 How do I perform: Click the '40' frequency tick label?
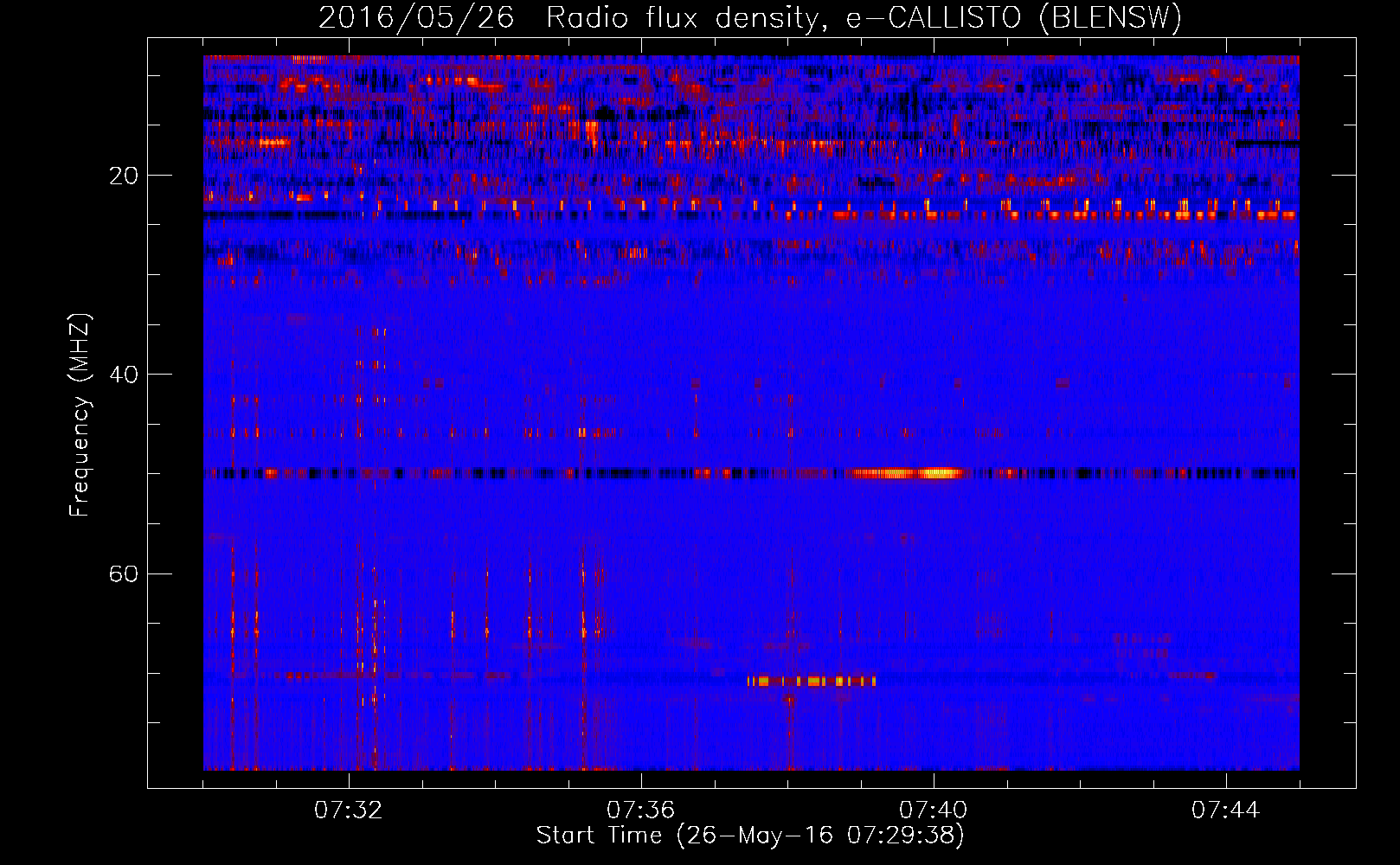point(124,375)
